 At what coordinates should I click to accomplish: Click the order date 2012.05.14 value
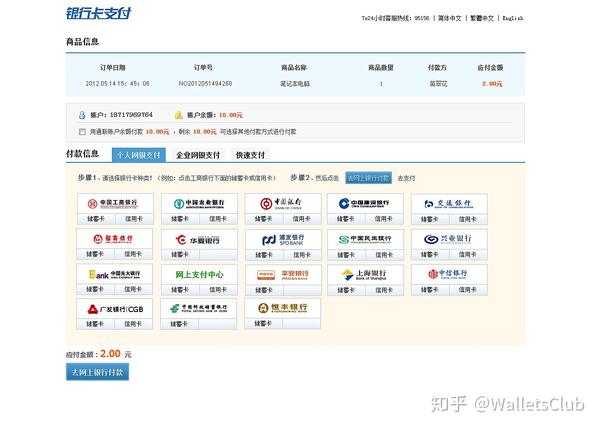[x=117, y=83]
